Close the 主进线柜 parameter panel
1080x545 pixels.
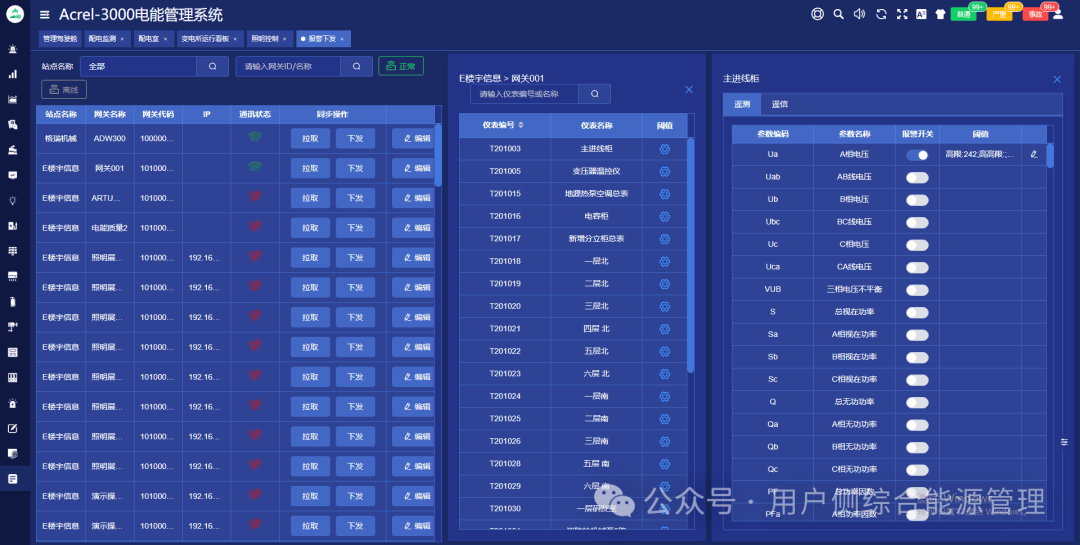pos(1057,79)
